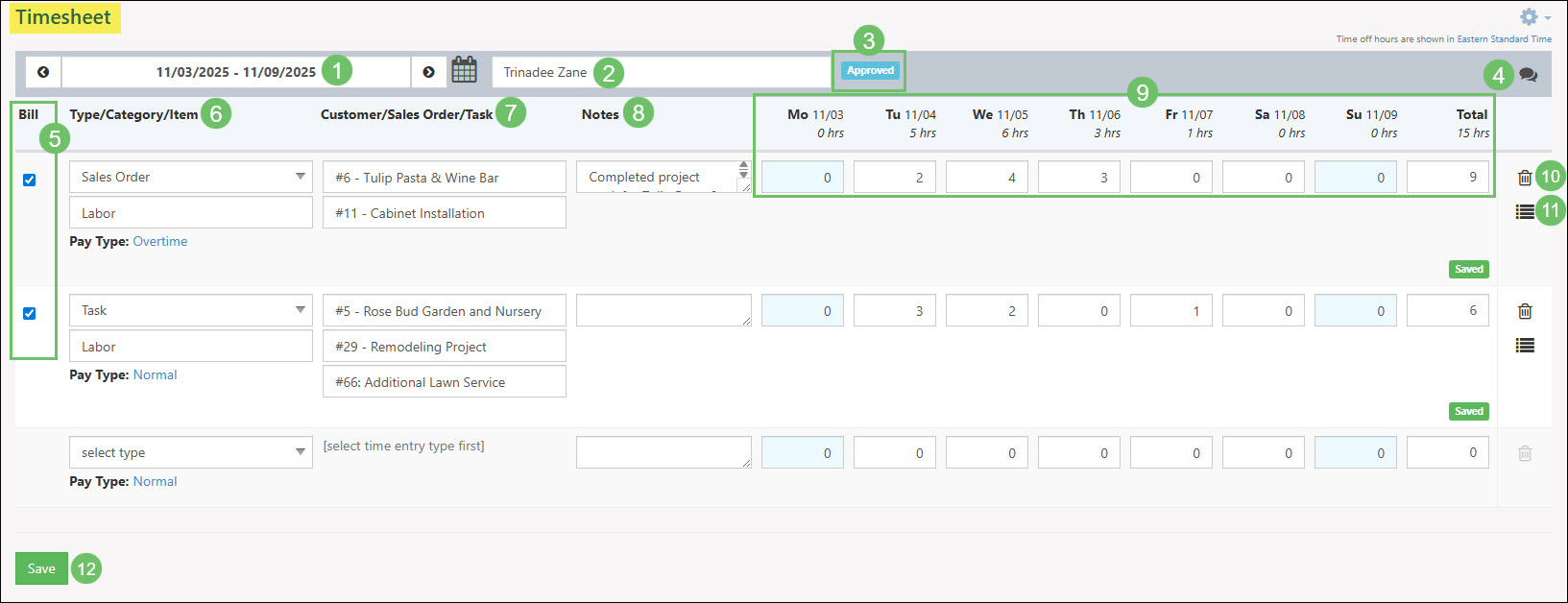Click the Bill column header

[x=29, y=114]
